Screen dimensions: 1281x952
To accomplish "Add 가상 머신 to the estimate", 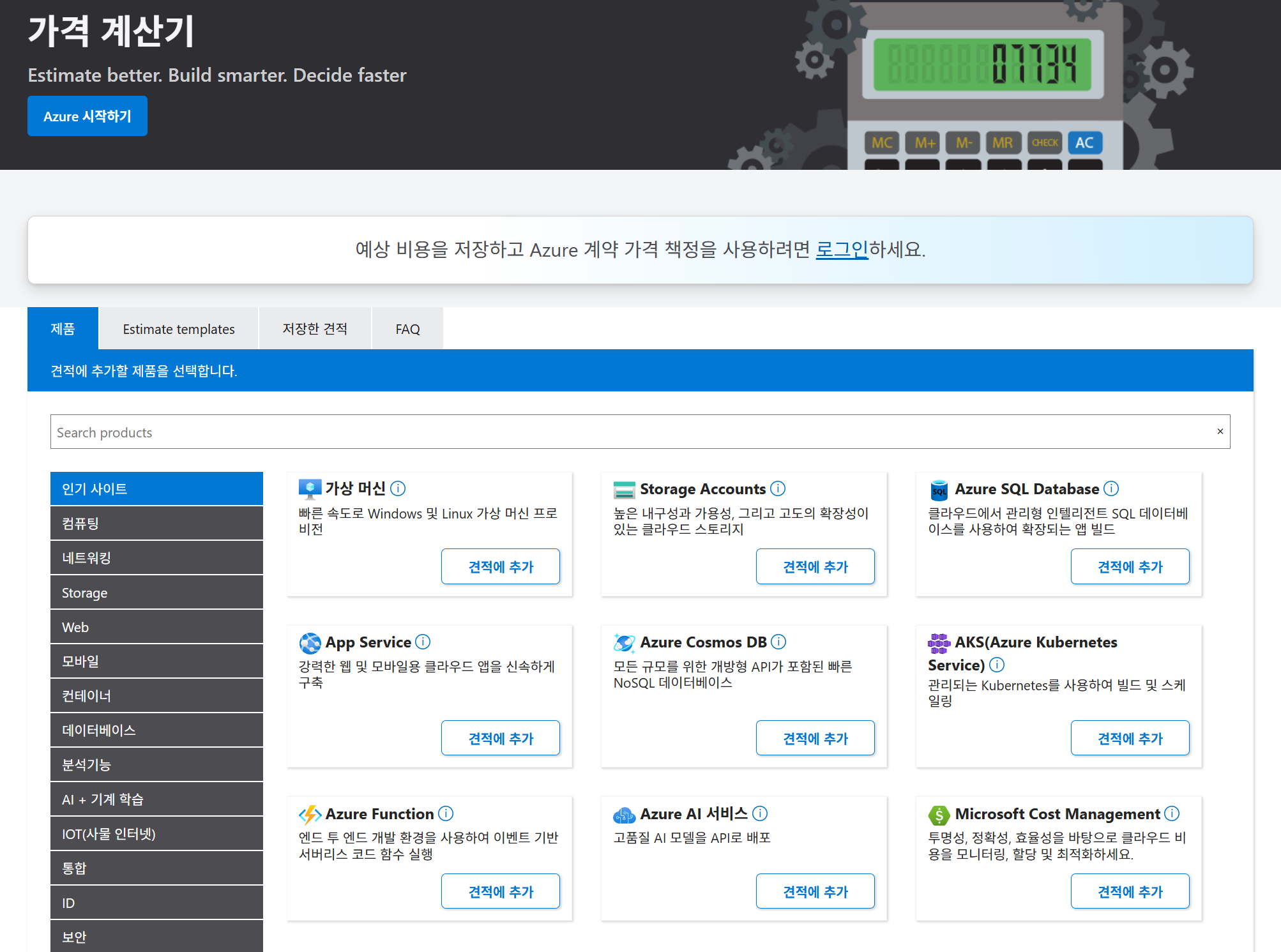I will point(500,566).
